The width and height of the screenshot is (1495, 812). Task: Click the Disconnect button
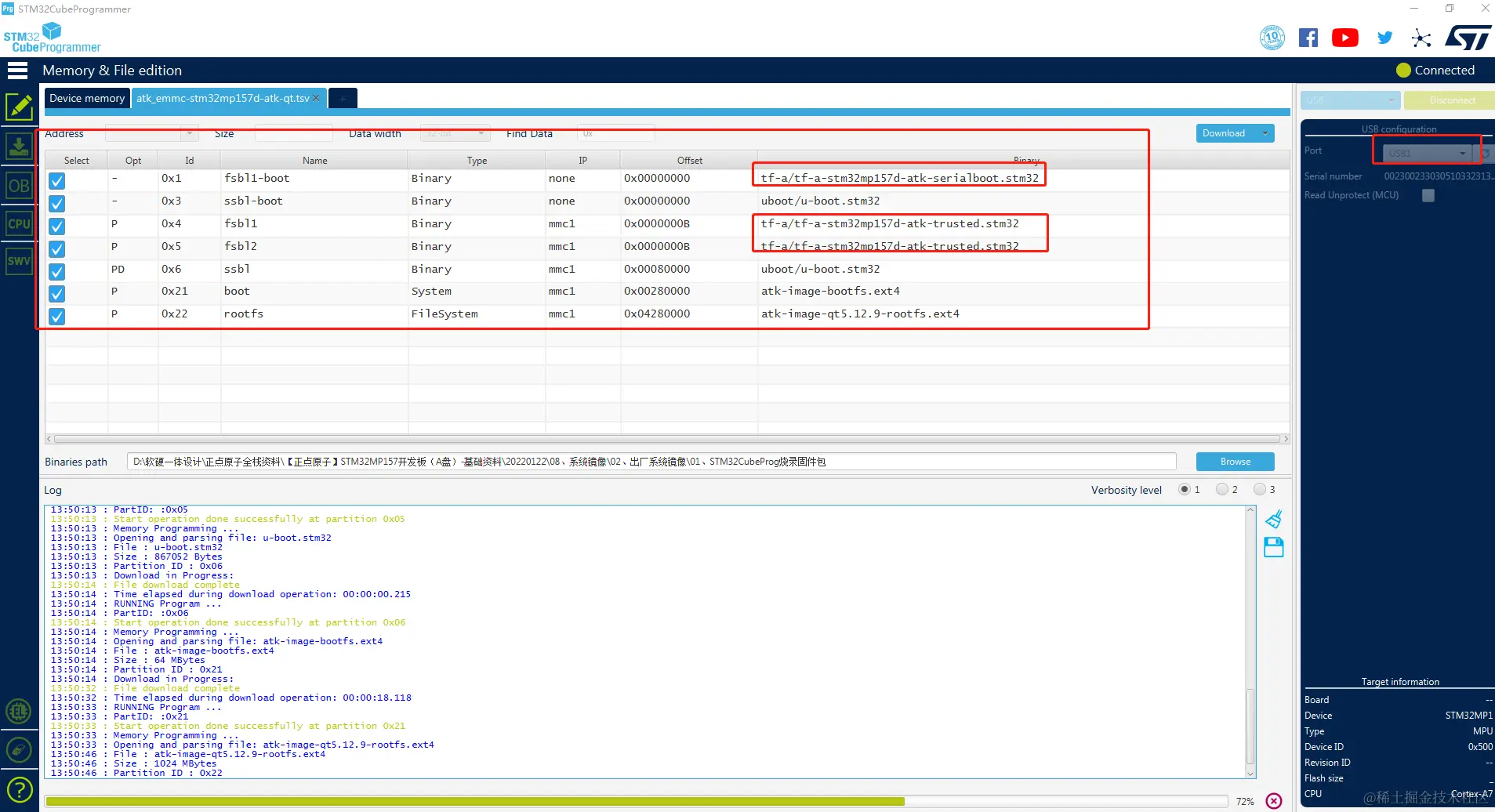pos(1450,100)
